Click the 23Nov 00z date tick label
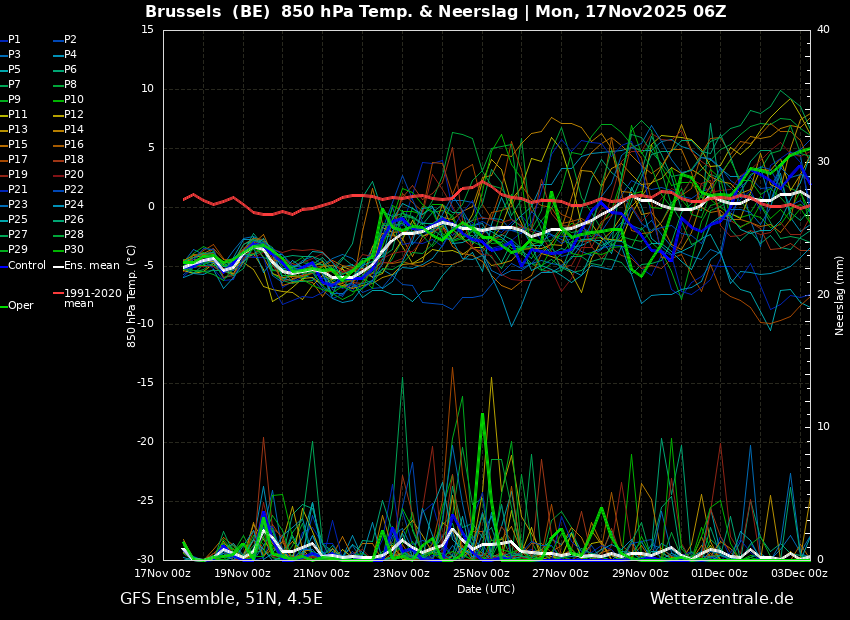The width and height of the screenshot is (850, 620). click(402, 573)
